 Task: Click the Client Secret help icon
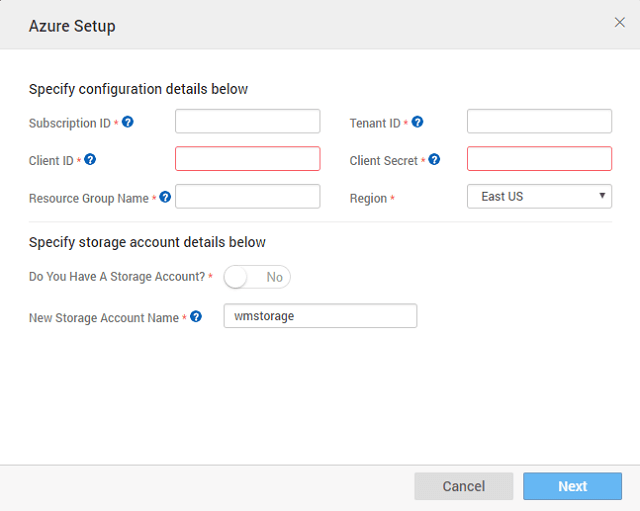tap(434, 159)
